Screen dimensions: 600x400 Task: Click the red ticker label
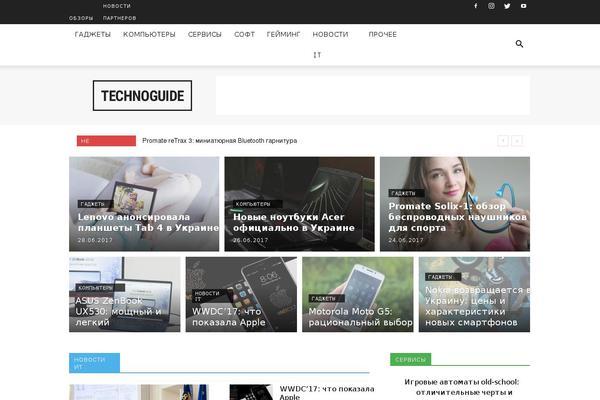pos(106,141)
